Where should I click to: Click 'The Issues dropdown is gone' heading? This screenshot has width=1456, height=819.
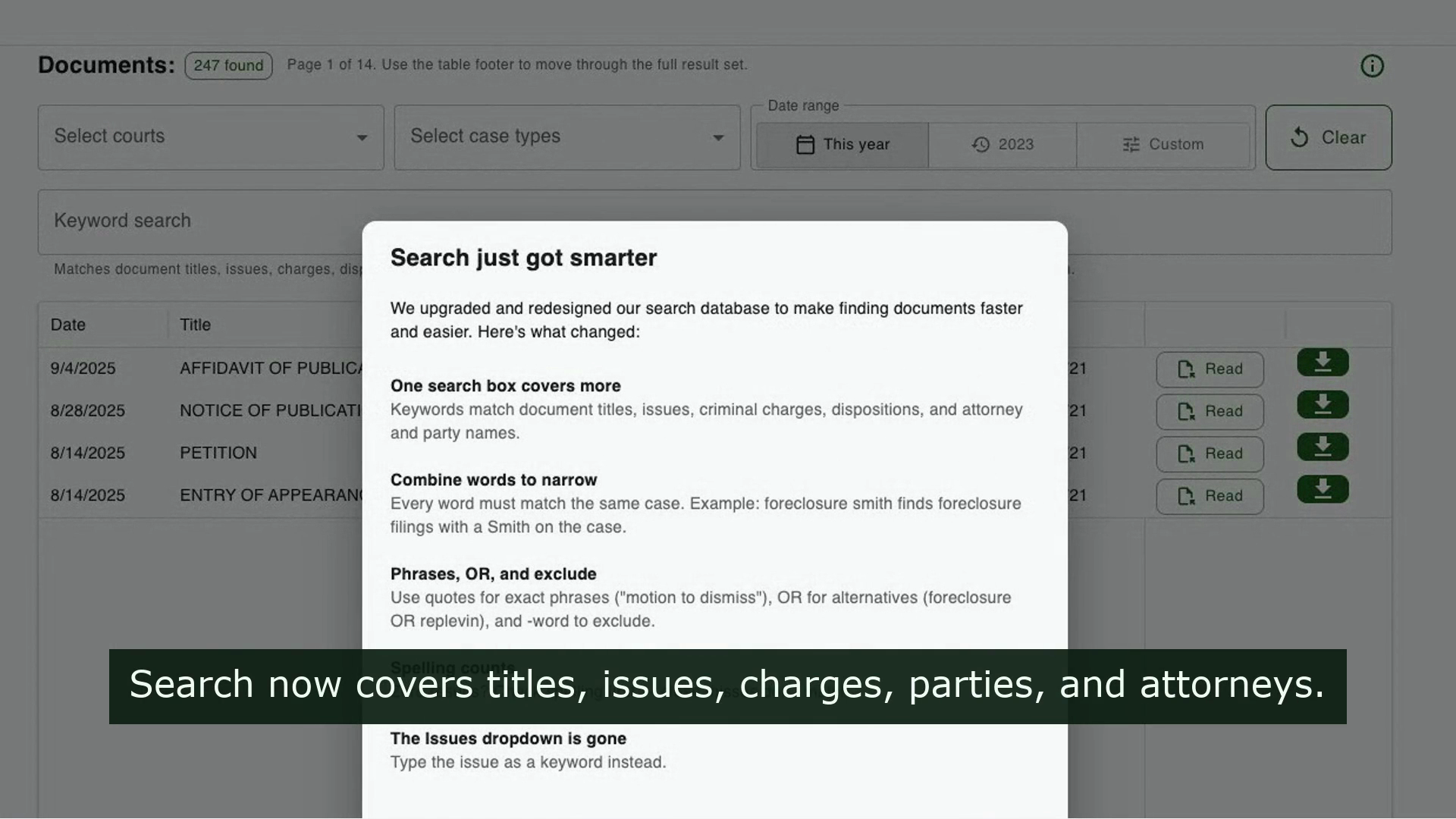(x=508, y=739)
